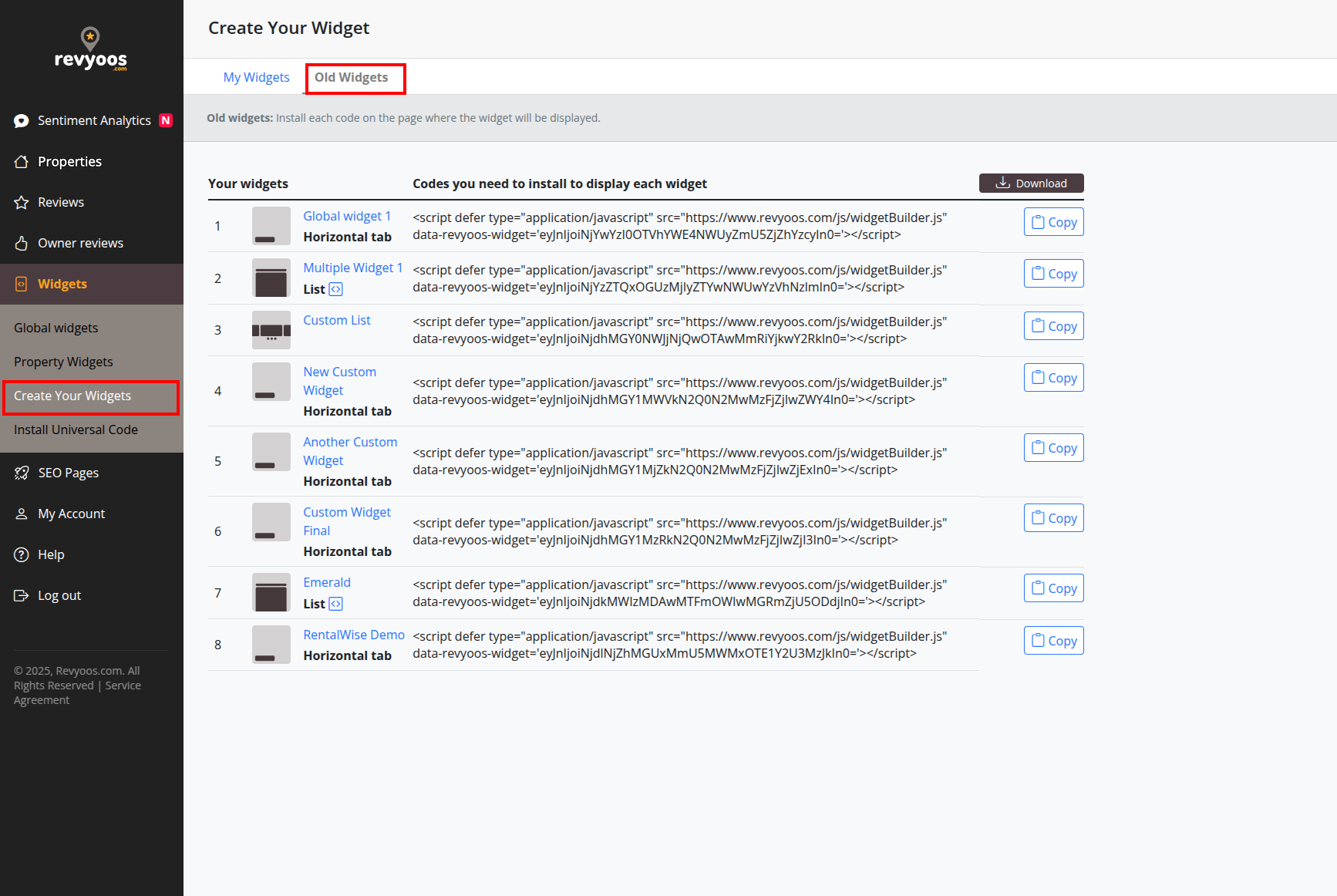1337x896 pixels.
Task: Open the Custom List link
Action: (x=337, y=320)
